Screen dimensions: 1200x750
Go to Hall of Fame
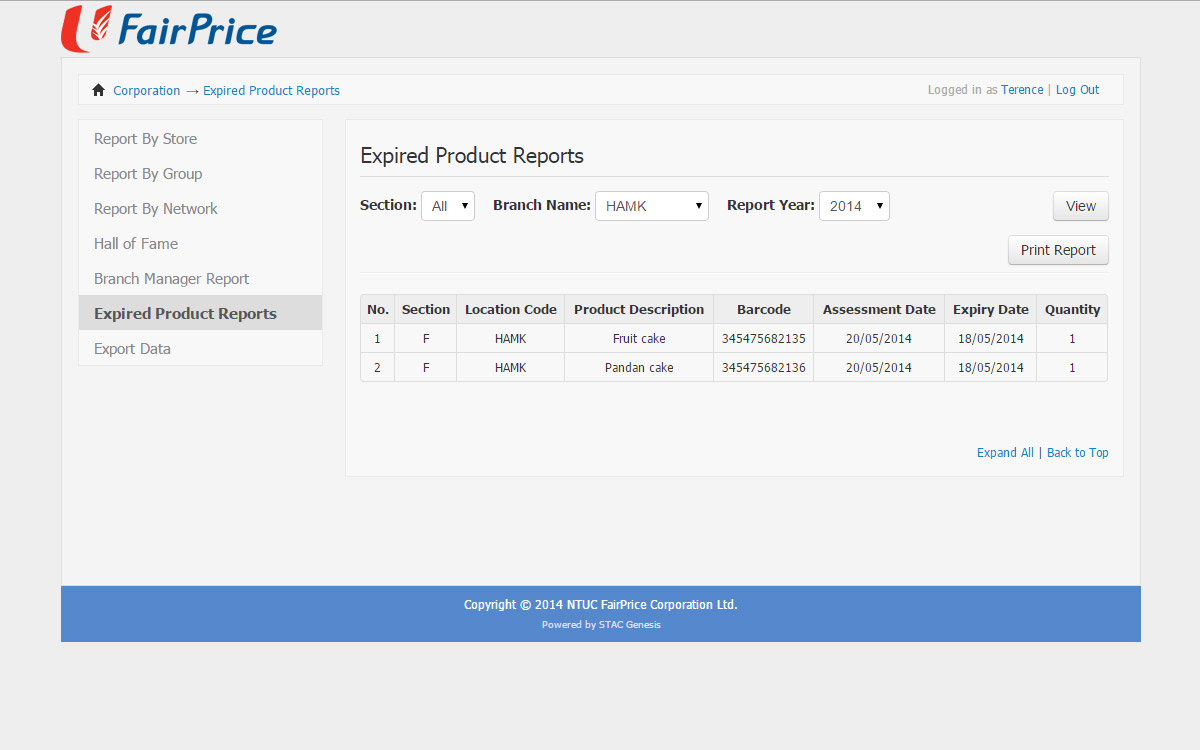(201, 243)
